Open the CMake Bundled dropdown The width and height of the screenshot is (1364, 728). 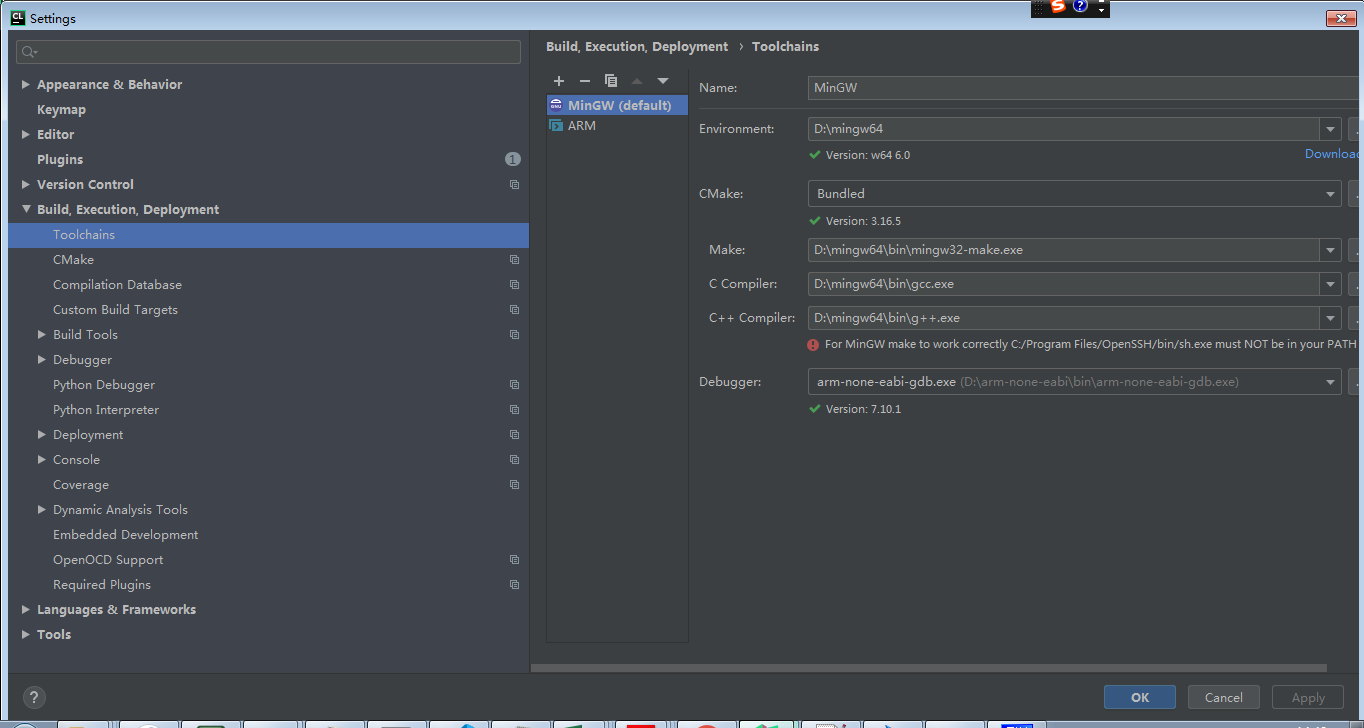tap(1330, 193)
